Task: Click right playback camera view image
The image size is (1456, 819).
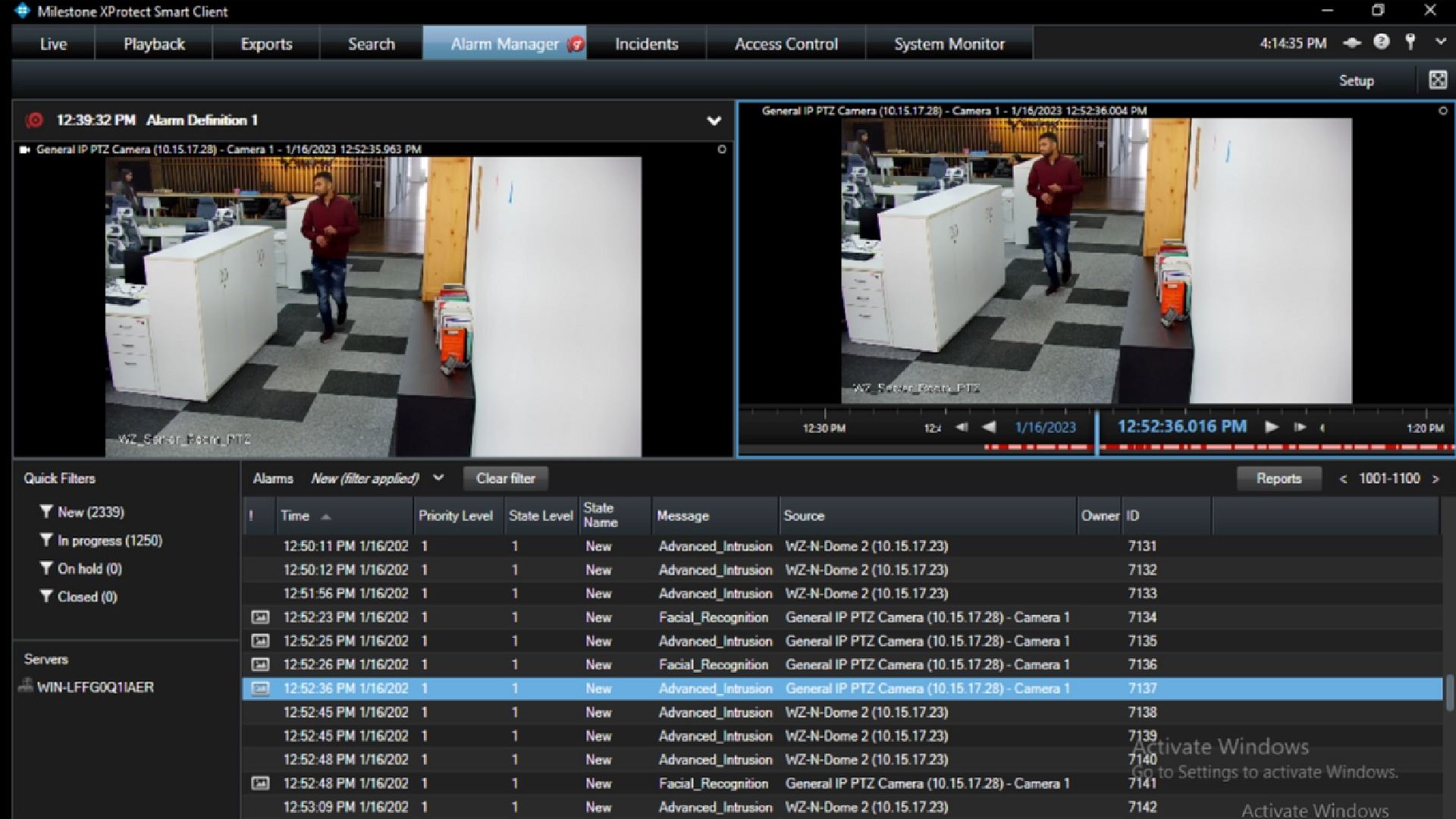Action: 1097,260
